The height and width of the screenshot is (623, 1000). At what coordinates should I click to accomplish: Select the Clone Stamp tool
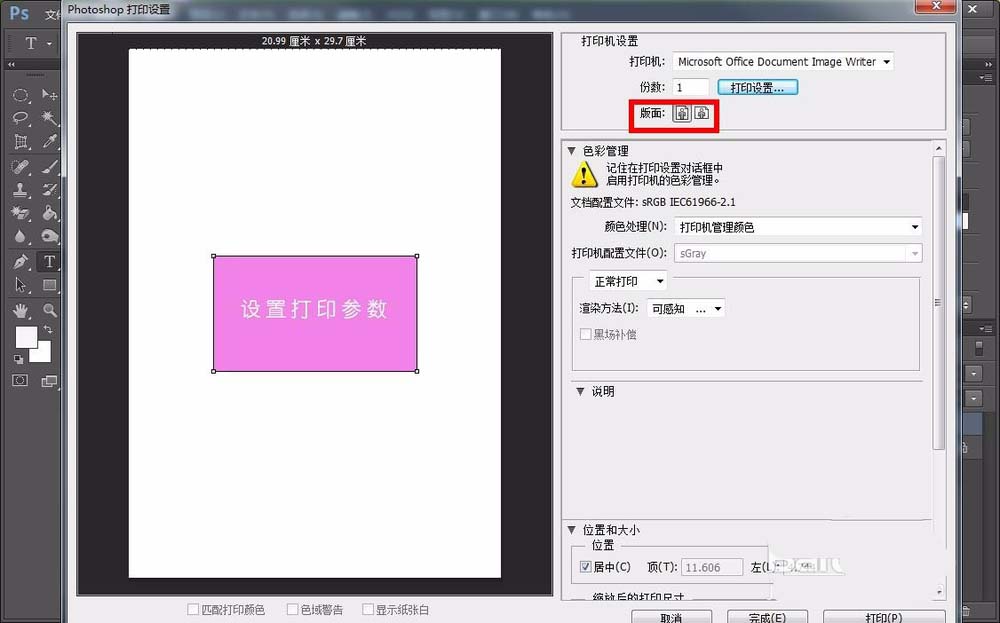(x=20, y=190)
